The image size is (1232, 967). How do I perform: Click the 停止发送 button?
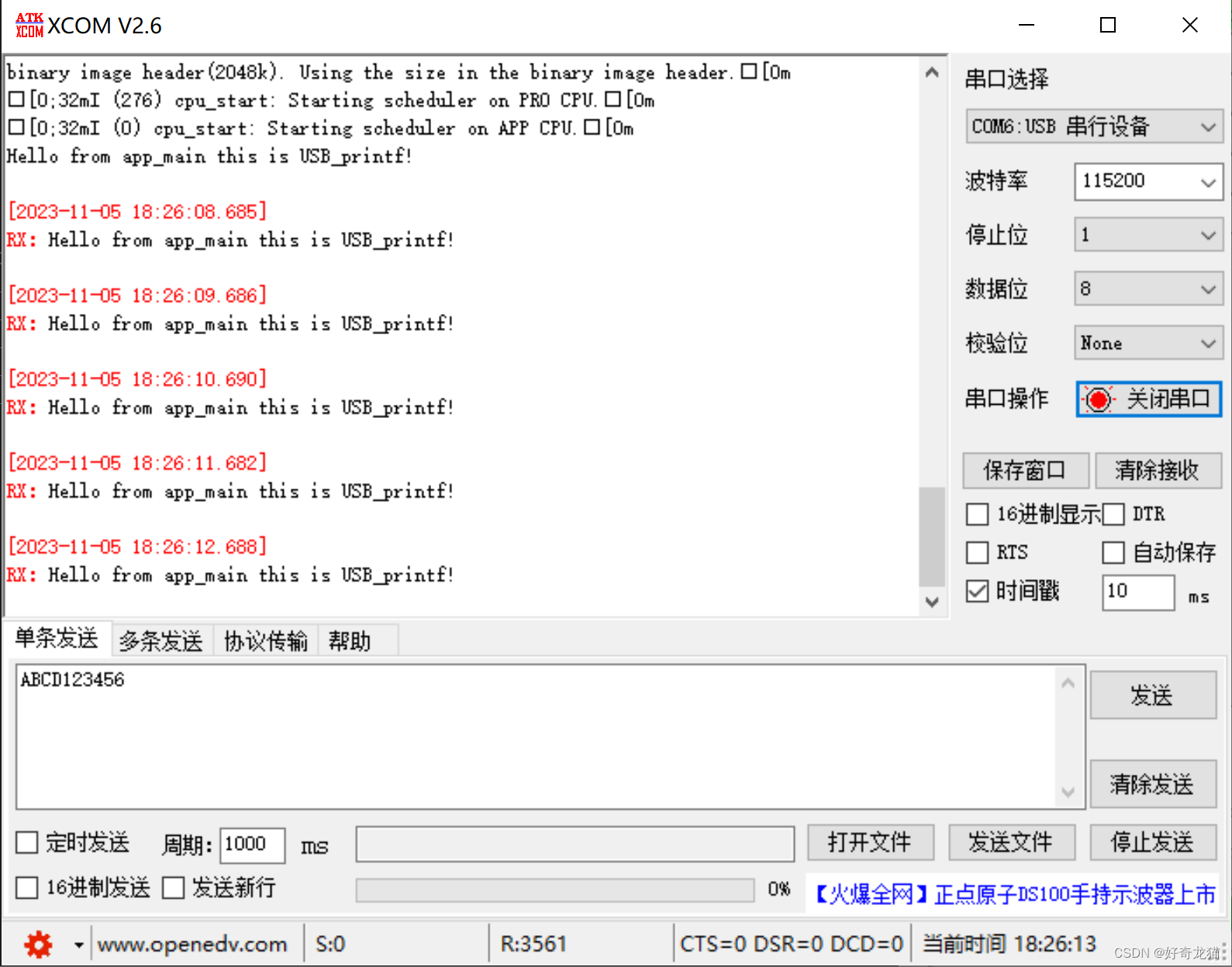1153,843
